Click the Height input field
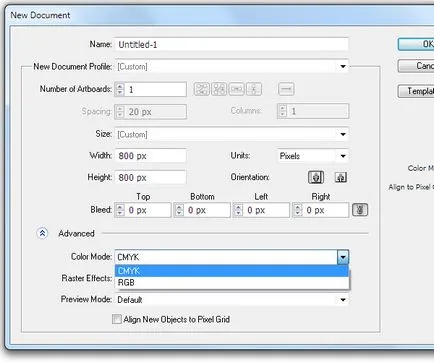Viewport: 434px width, 363px height. [x=150, y=177]
